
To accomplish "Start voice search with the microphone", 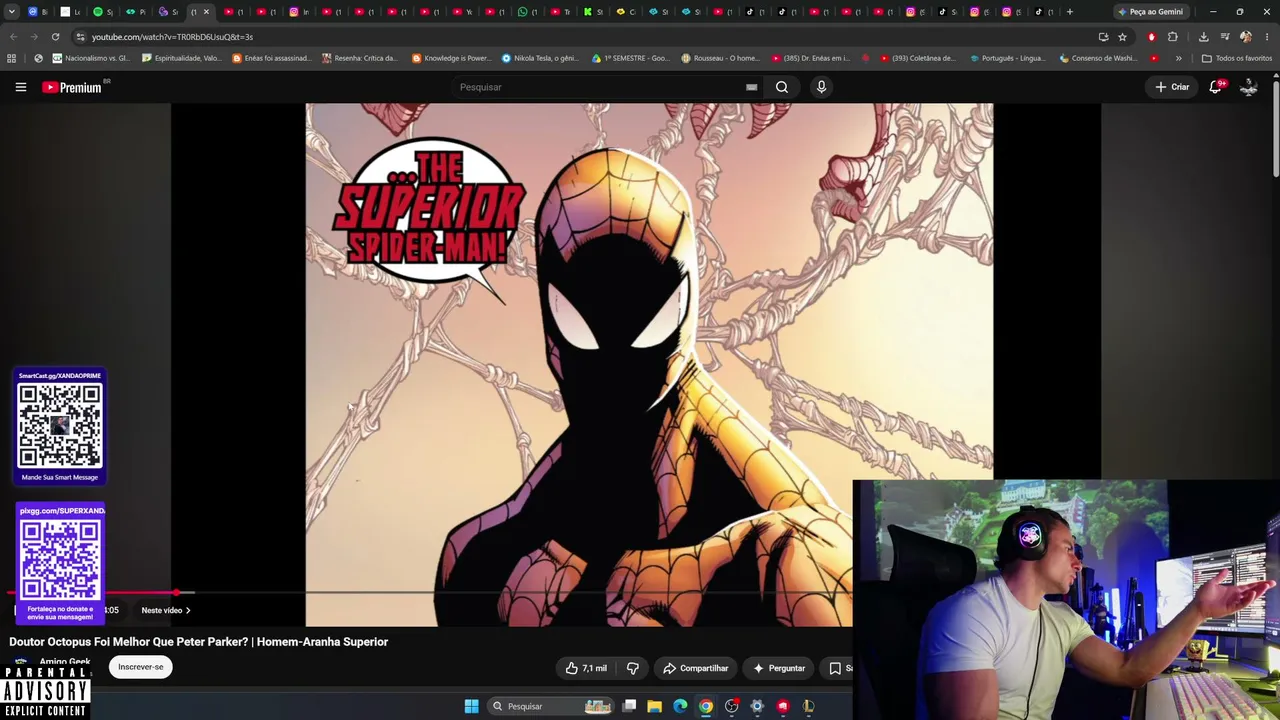I will [x=821, y=87].
